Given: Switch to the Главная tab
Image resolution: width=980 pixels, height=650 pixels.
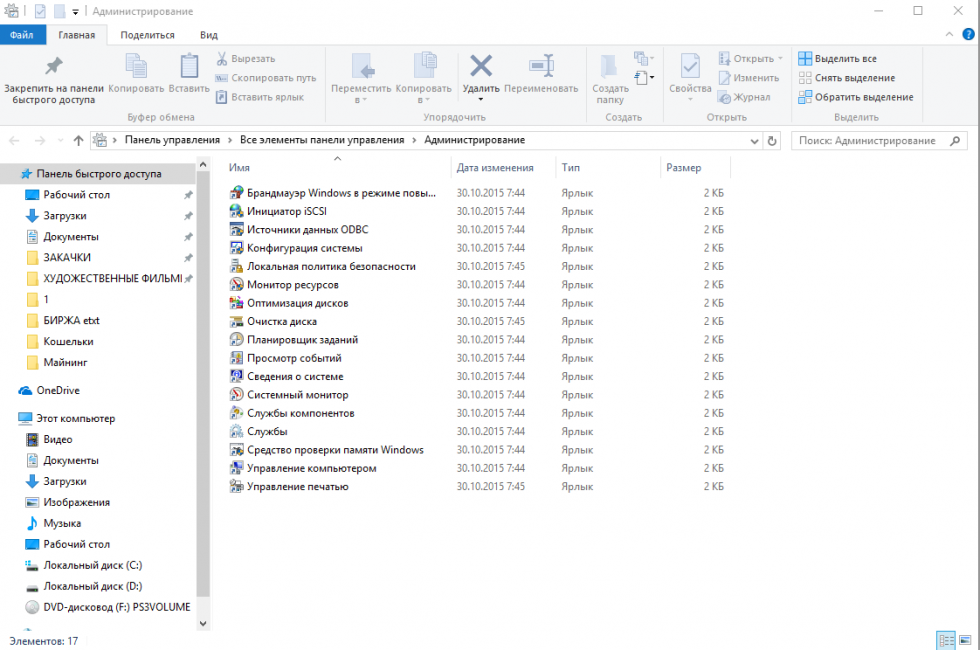Looking at the screenshot, I should pyautogui.click(x=77, y=35).
